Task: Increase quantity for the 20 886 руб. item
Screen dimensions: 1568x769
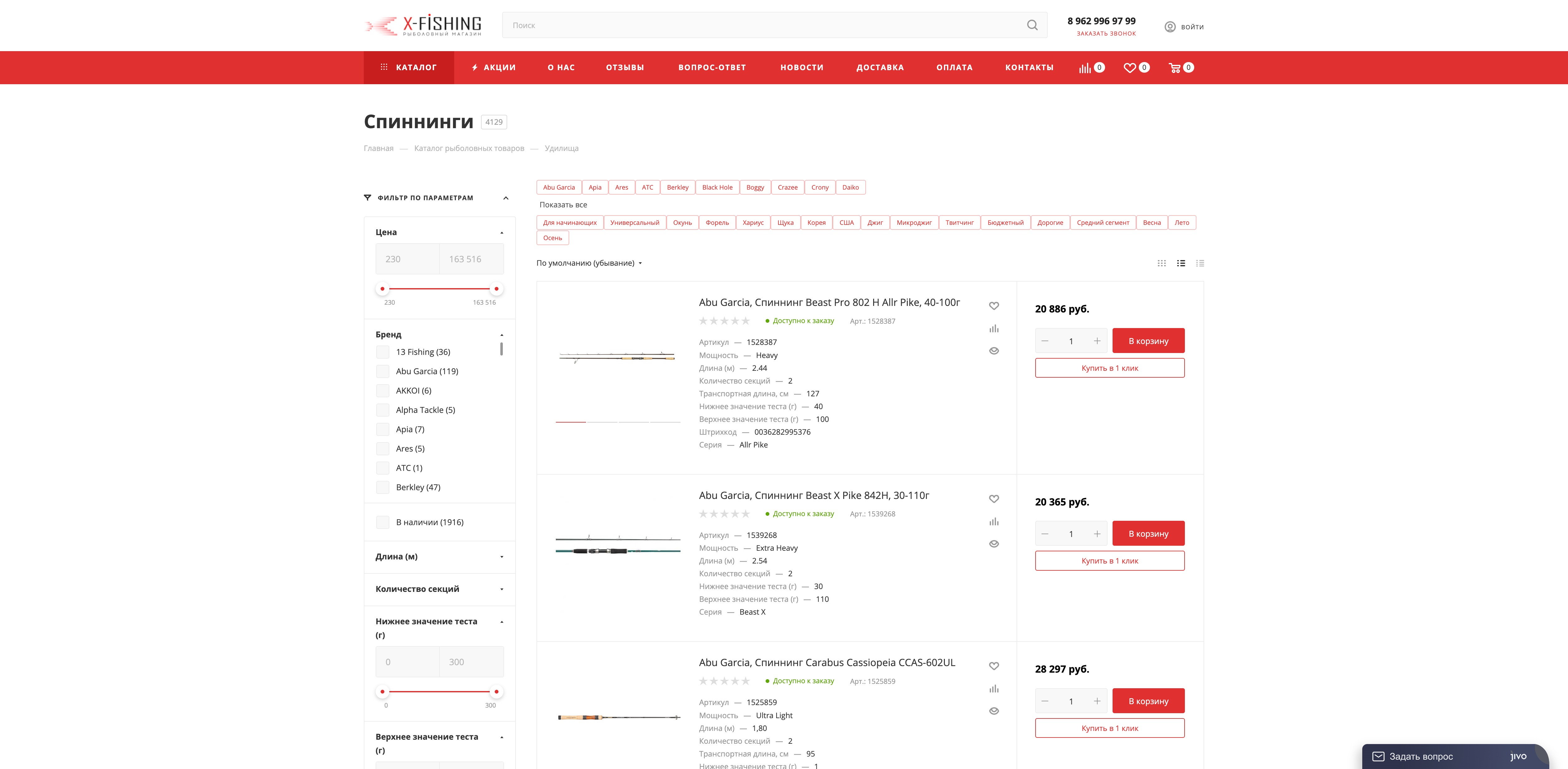Action: click(1096, 341)
